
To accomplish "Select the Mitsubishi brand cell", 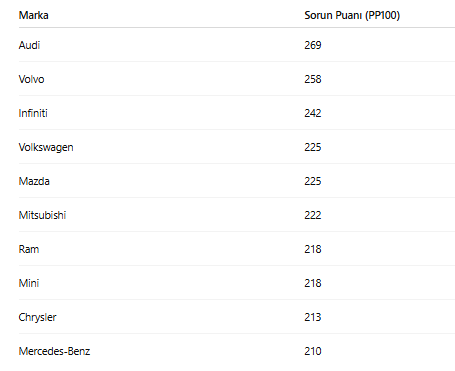I will click(x=42, y=215).
